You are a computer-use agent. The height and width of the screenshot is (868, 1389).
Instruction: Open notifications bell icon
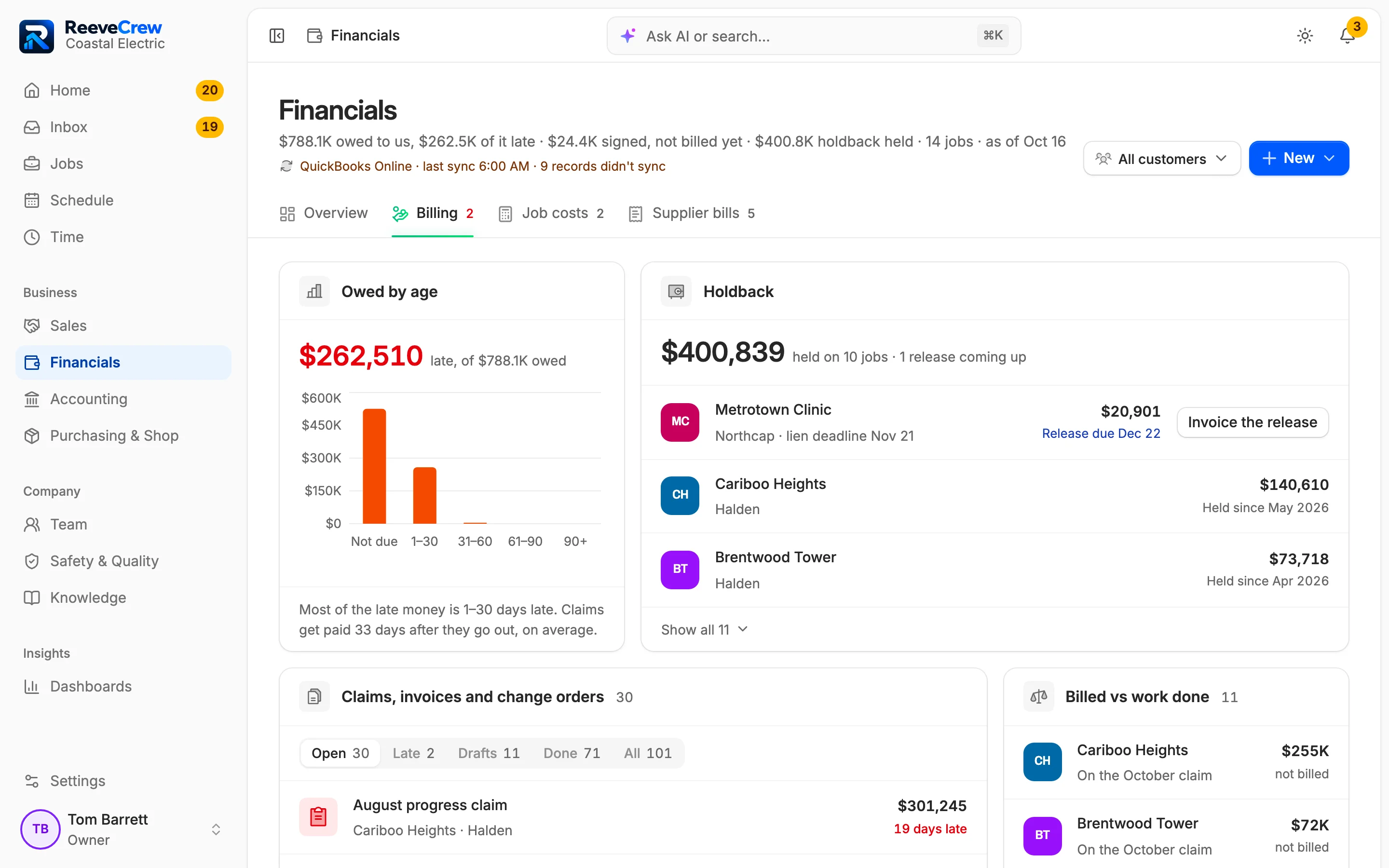pyautogui.click(x=1347, y=36)
